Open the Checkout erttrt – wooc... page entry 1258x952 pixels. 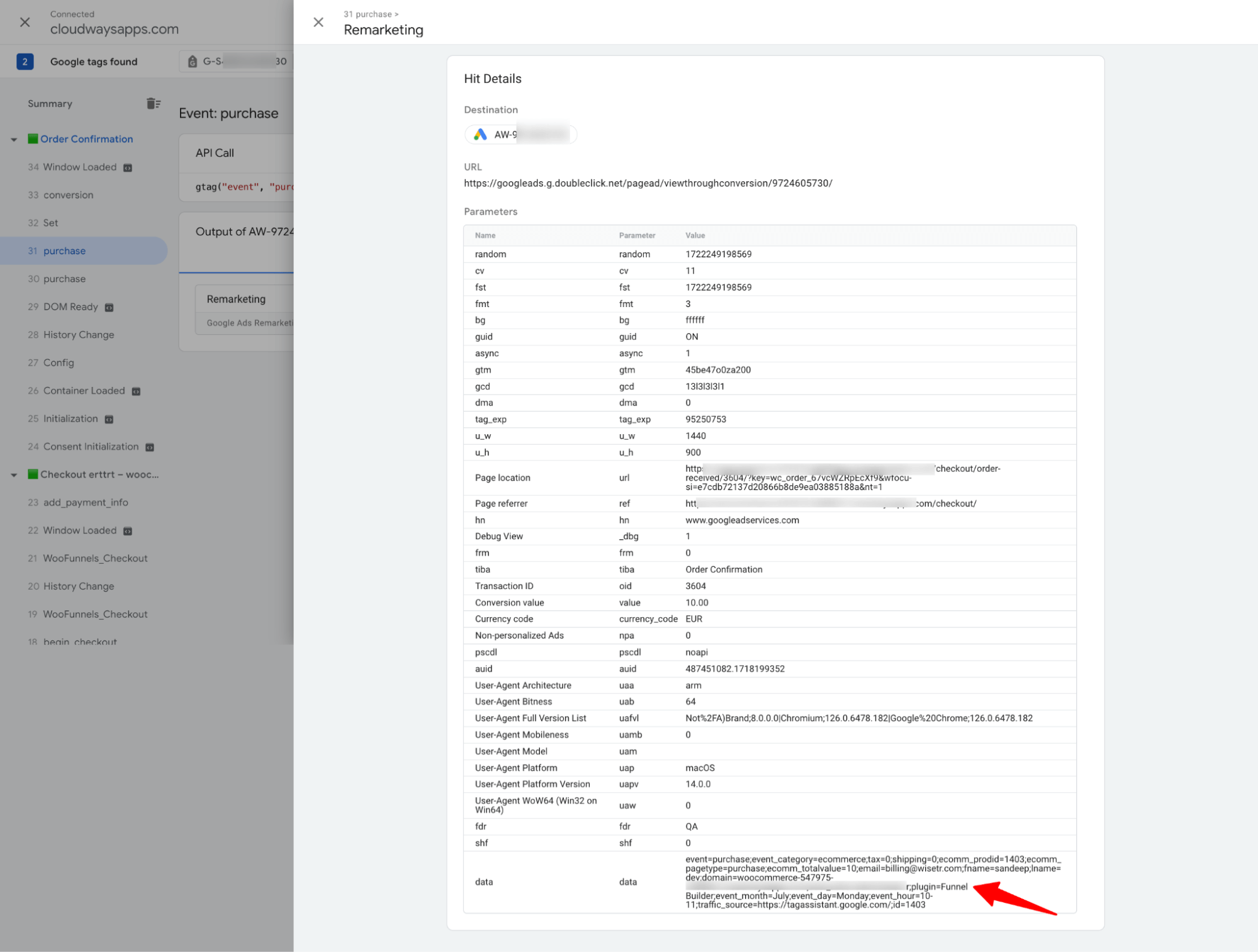point(93,474)
